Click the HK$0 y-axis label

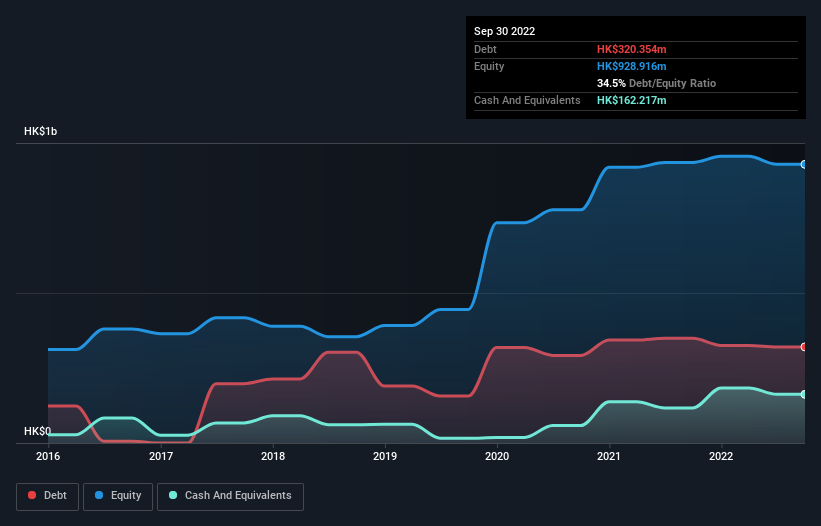pyautogui.click(x=38, y=431)
